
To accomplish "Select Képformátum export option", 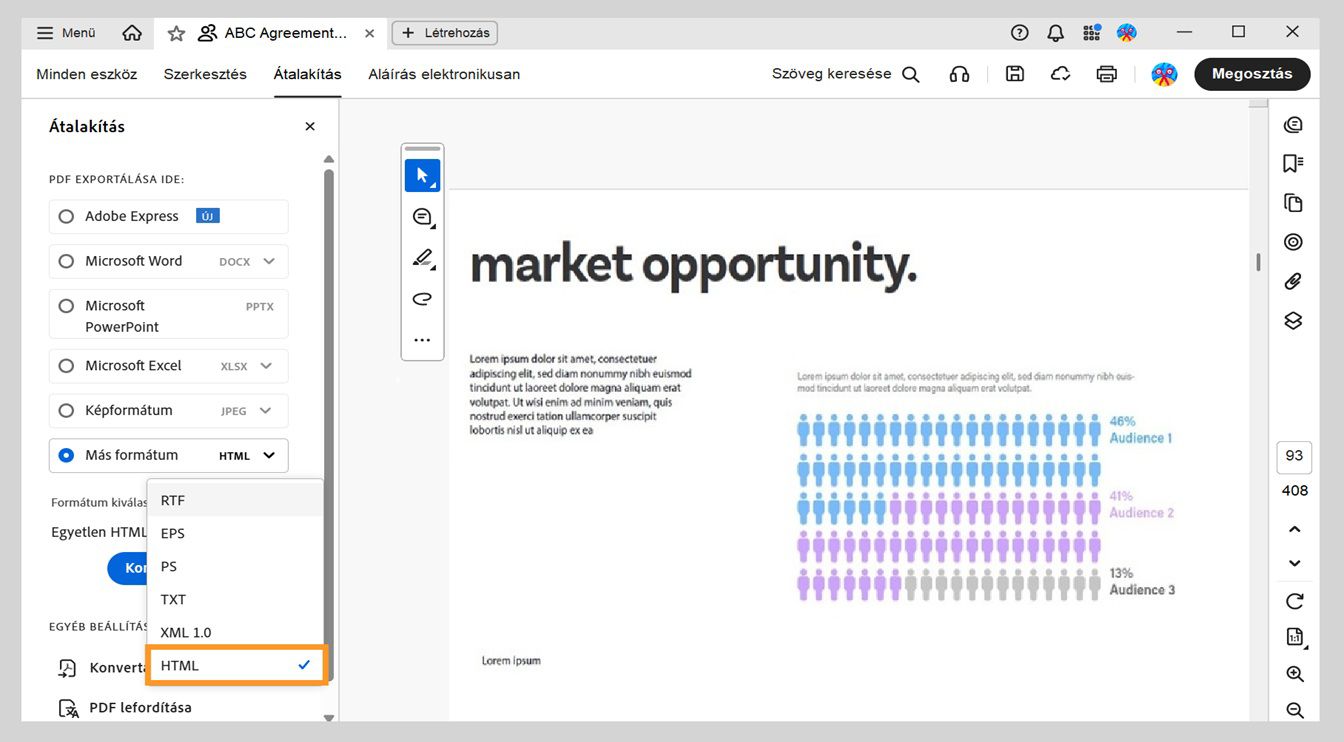I will point(65,410).
